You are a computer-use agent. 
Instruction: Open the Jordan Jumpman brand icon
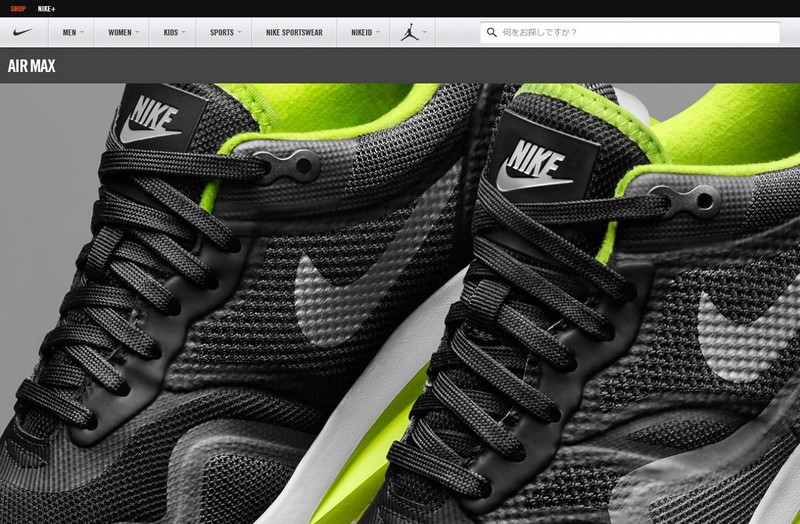point(409,32)
